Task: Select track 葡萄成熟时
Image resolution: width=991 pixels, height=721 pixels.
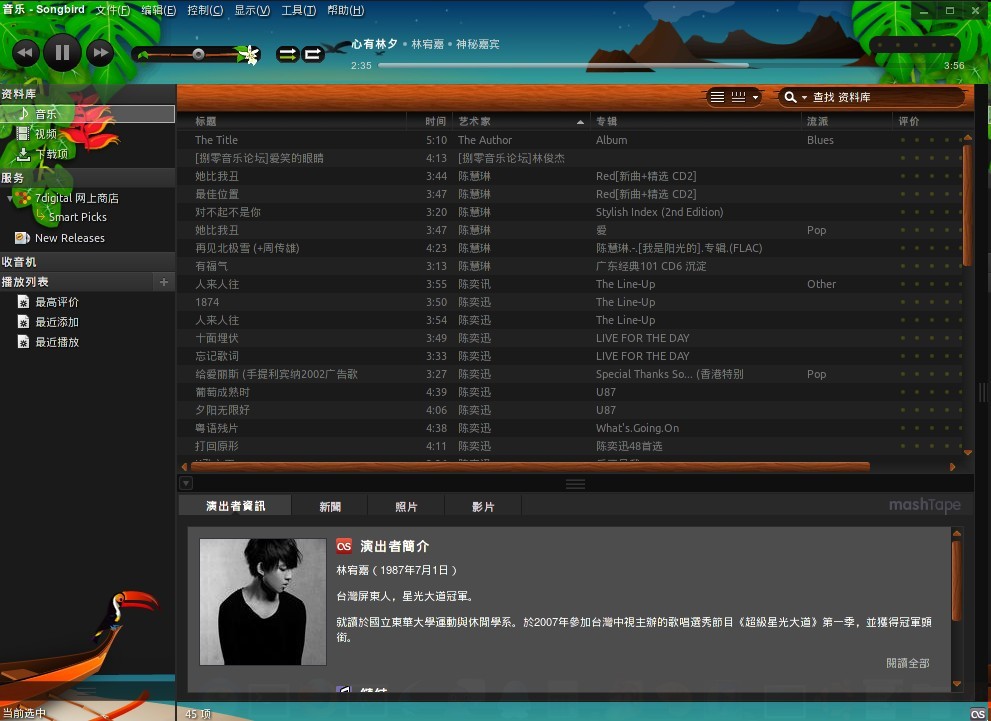Action: tap(222, 392)
